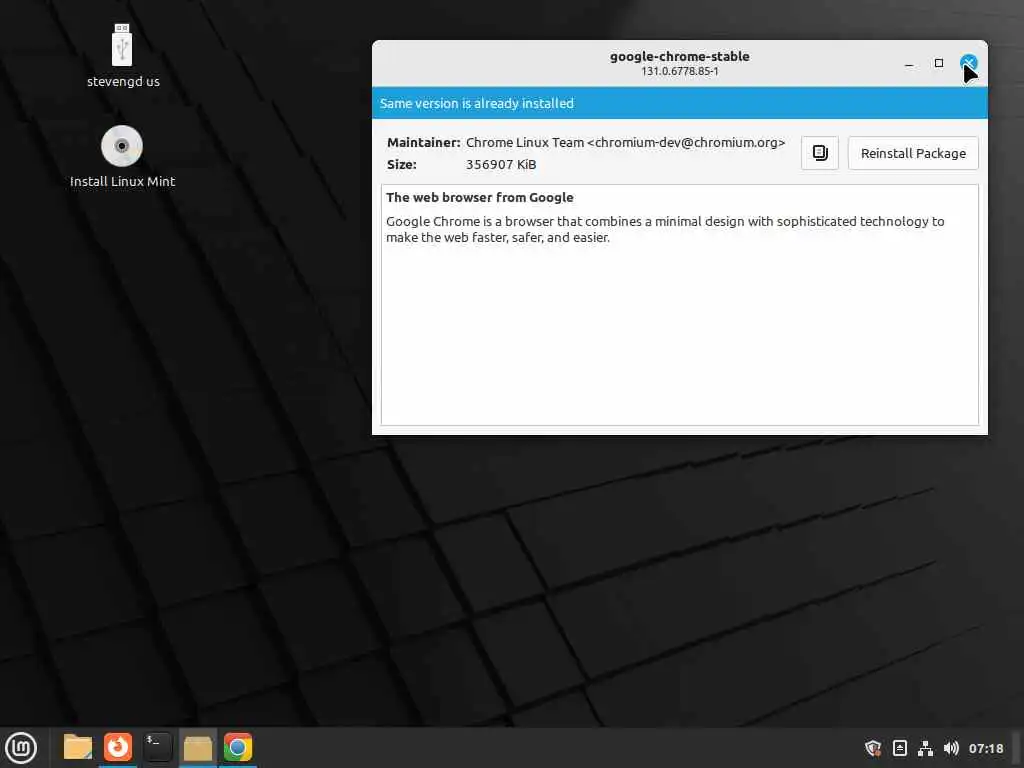Click the Size label
The height and width of the screenshot is (768, 1024).
point(402,165)
